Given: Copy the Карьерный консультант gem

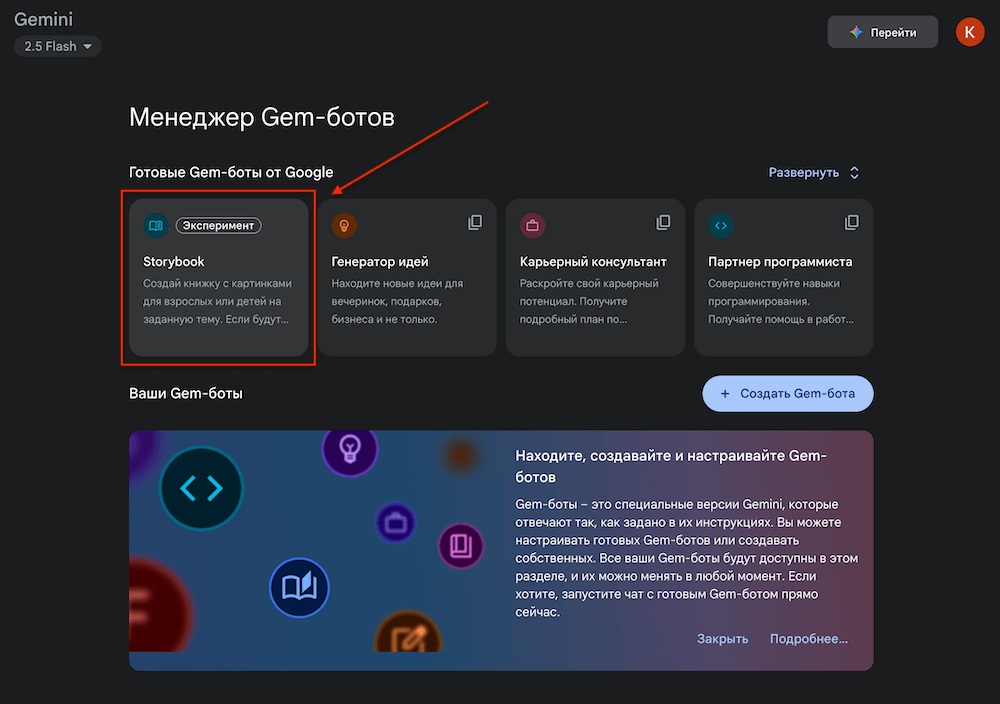Looking at the screenshot, I should pos(663,222).
